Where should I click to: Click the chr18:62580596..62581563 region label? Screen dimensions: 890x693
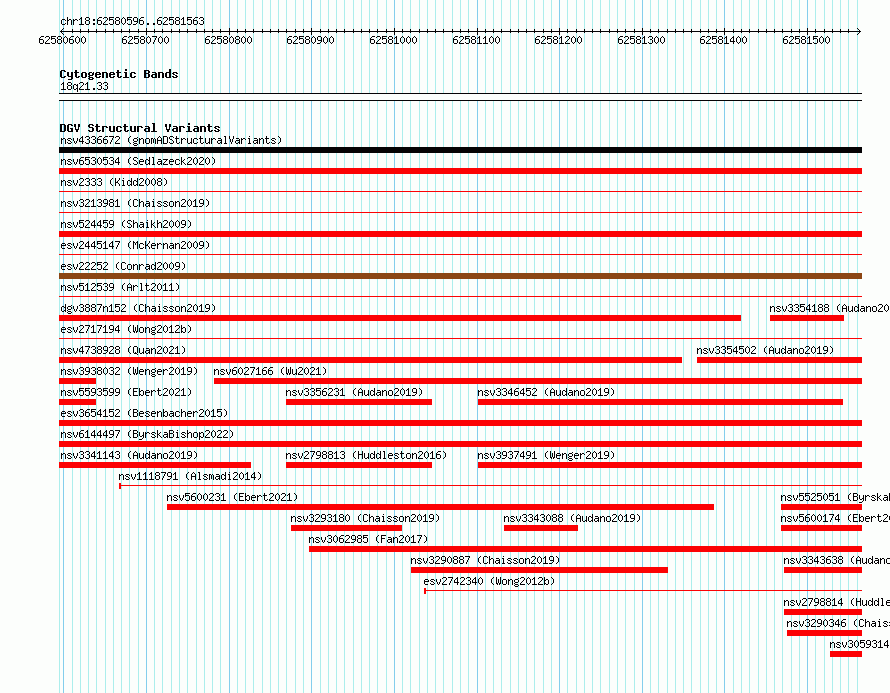[132, 22]
